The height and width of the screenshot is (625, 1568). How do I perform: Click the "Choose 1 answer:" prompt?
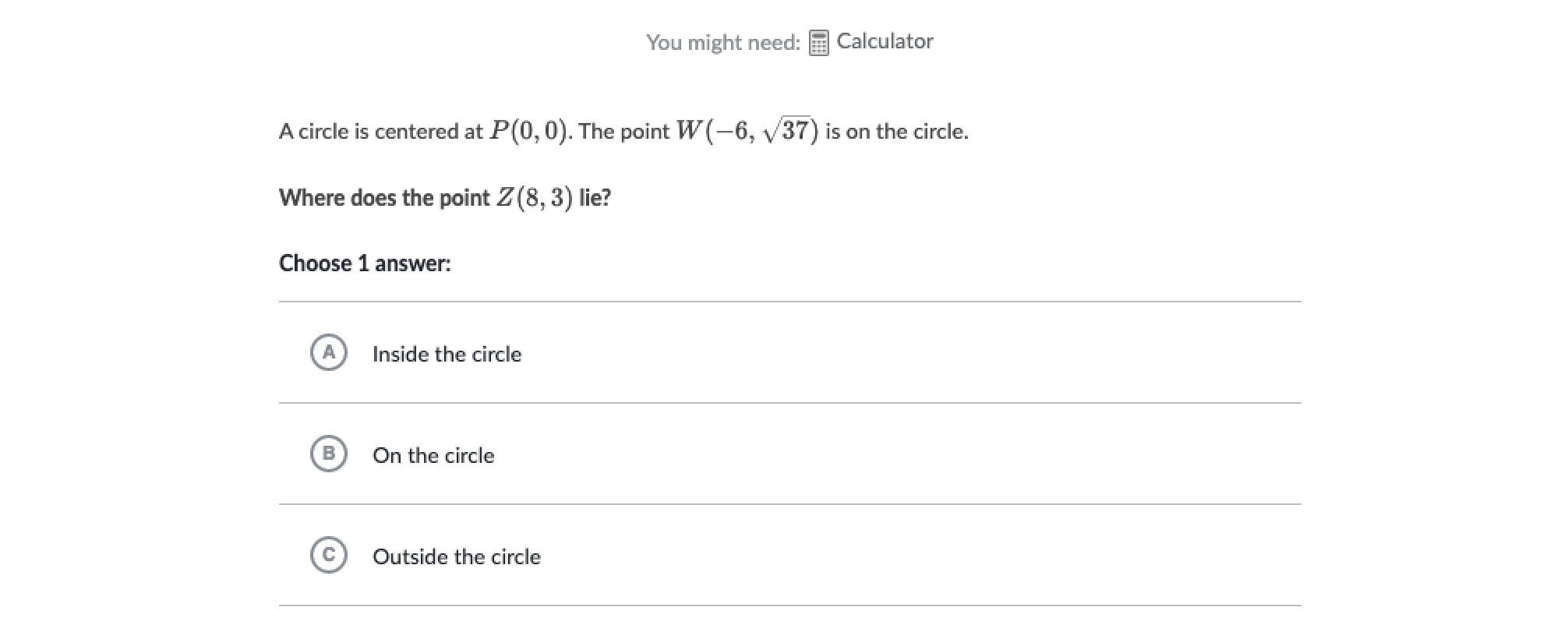click(x=365, y=263)
